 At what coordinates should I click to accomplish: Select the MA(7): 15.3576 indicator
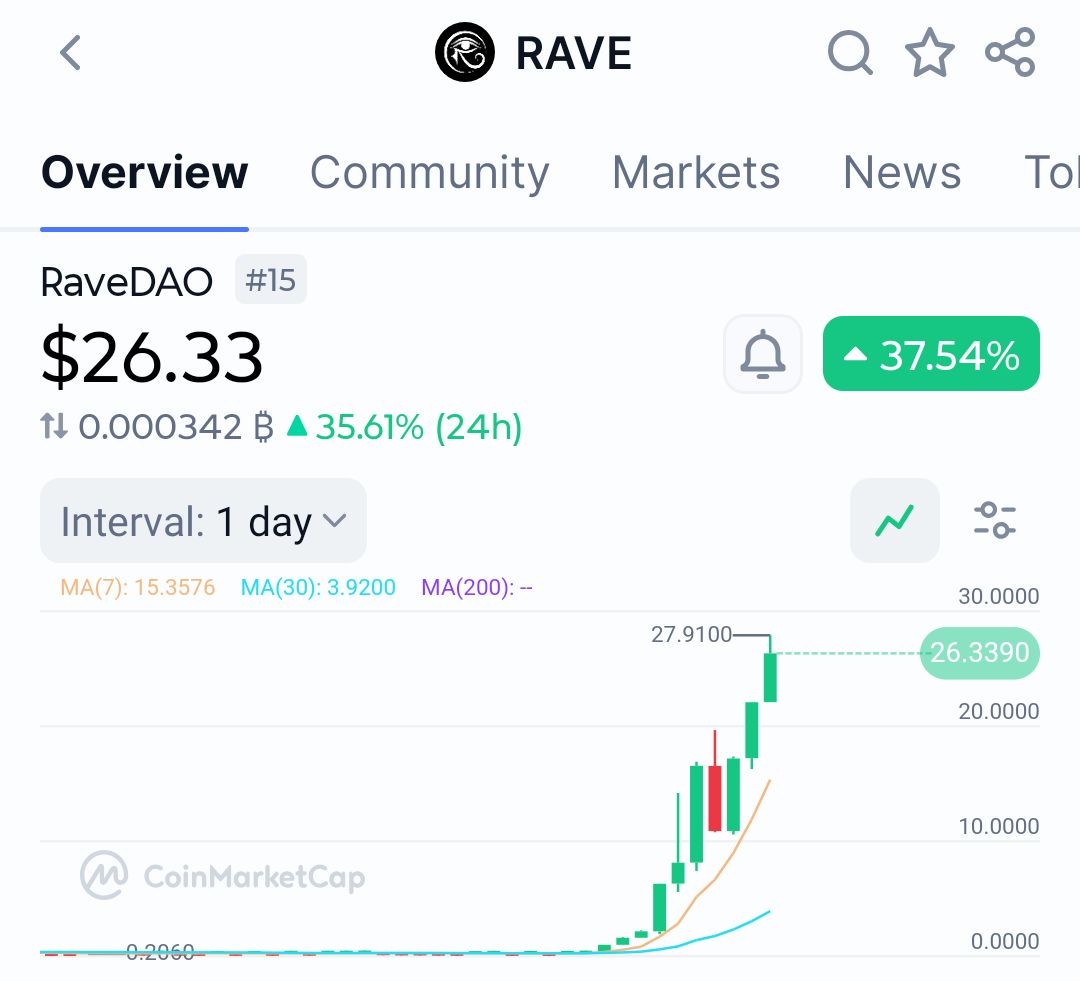click(x=138, y=587)
